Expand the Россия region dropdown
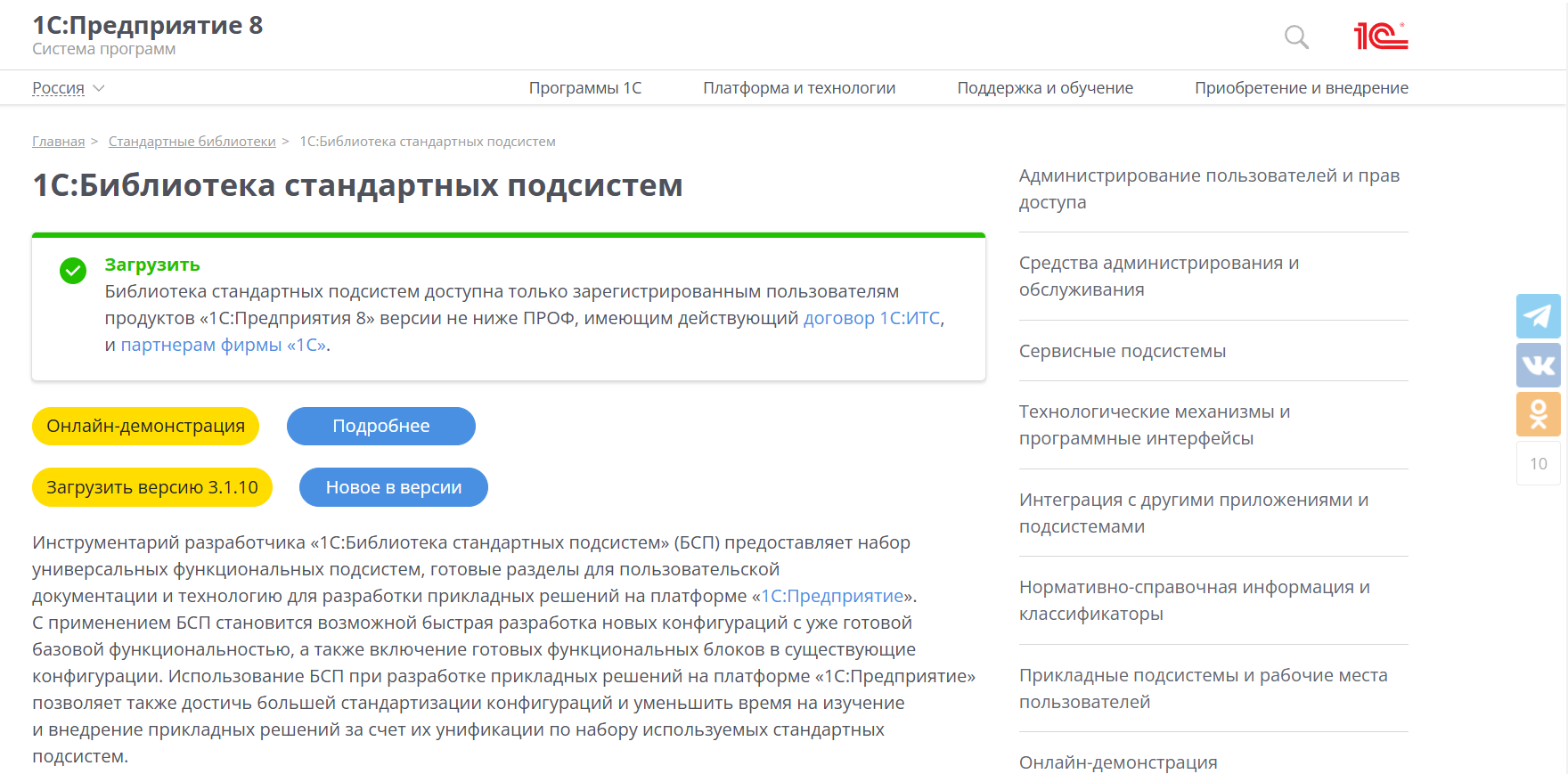1568x774 pixels. click(69, 88)
